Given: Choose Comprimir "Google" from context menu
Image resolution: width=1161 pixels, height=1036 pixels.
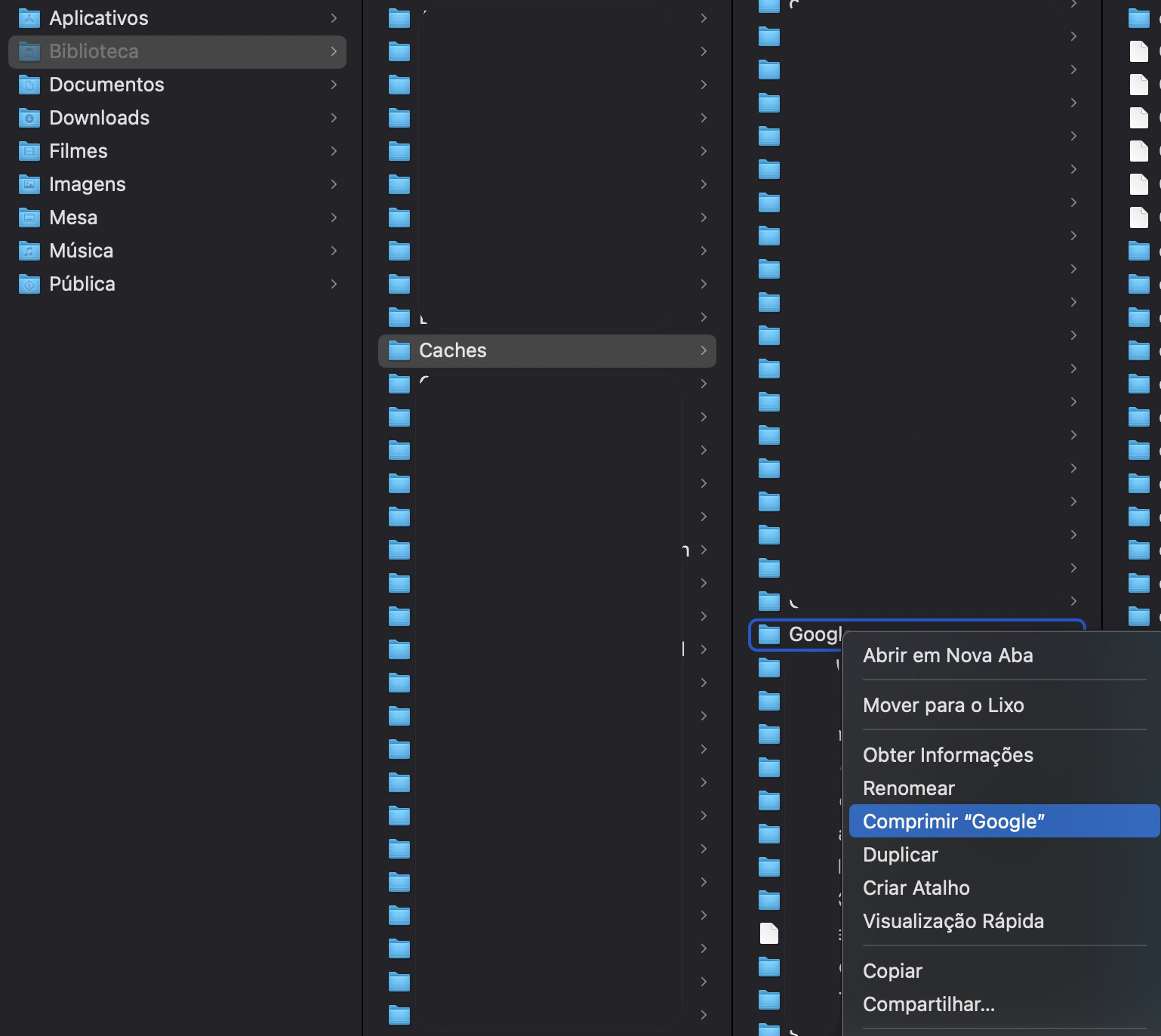Looking at the screenshot, I should click(x=953, y=822).
